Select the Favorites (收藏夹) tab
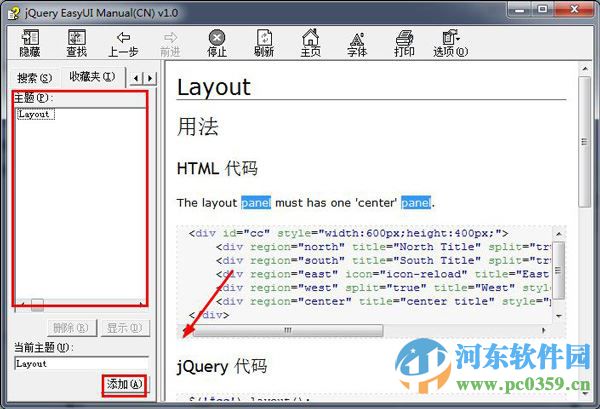 (x=92, y=77)
